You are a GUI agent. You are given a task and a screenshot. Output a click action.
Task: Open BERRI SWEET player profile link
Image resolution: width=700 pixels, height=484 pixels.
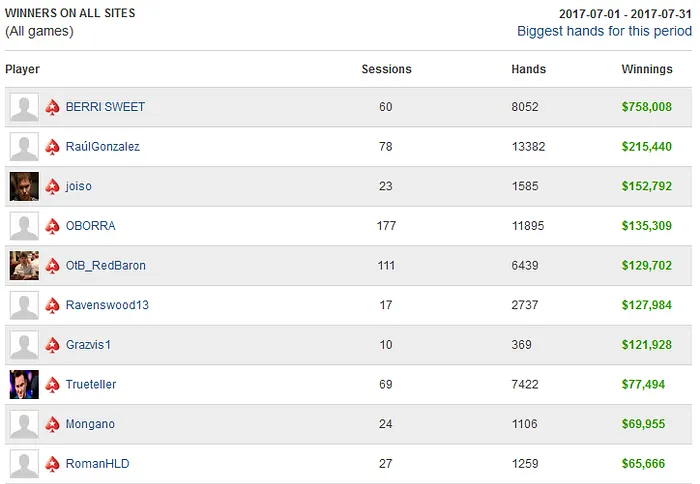click(x=105, y=107)
